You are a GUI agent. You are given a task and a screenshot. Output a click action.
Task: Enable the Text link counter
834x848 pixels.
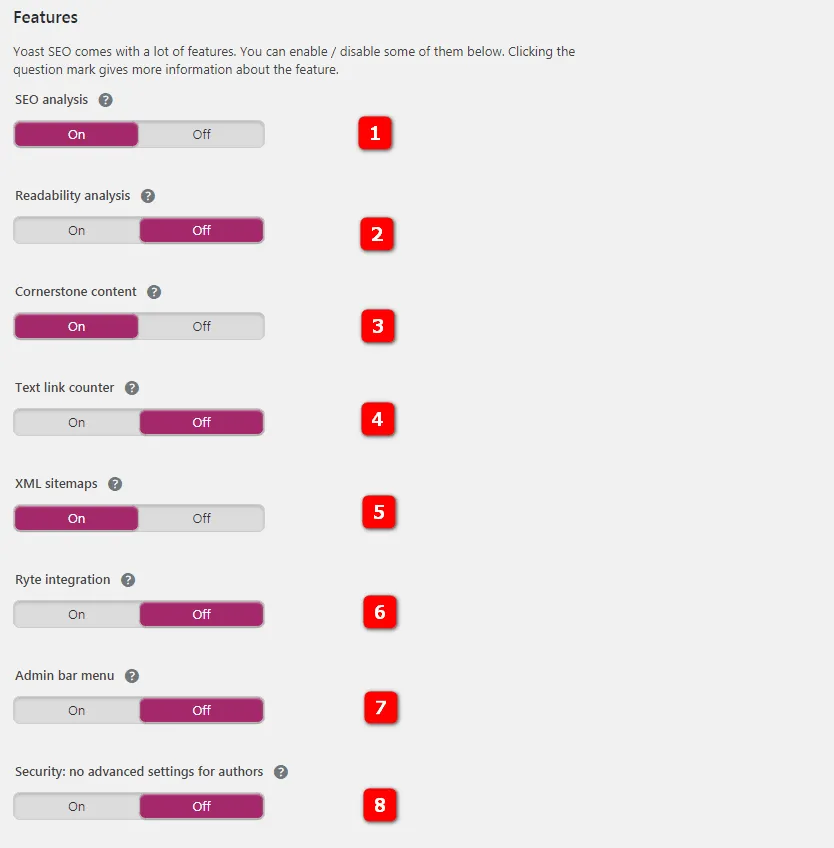[76, 422]
